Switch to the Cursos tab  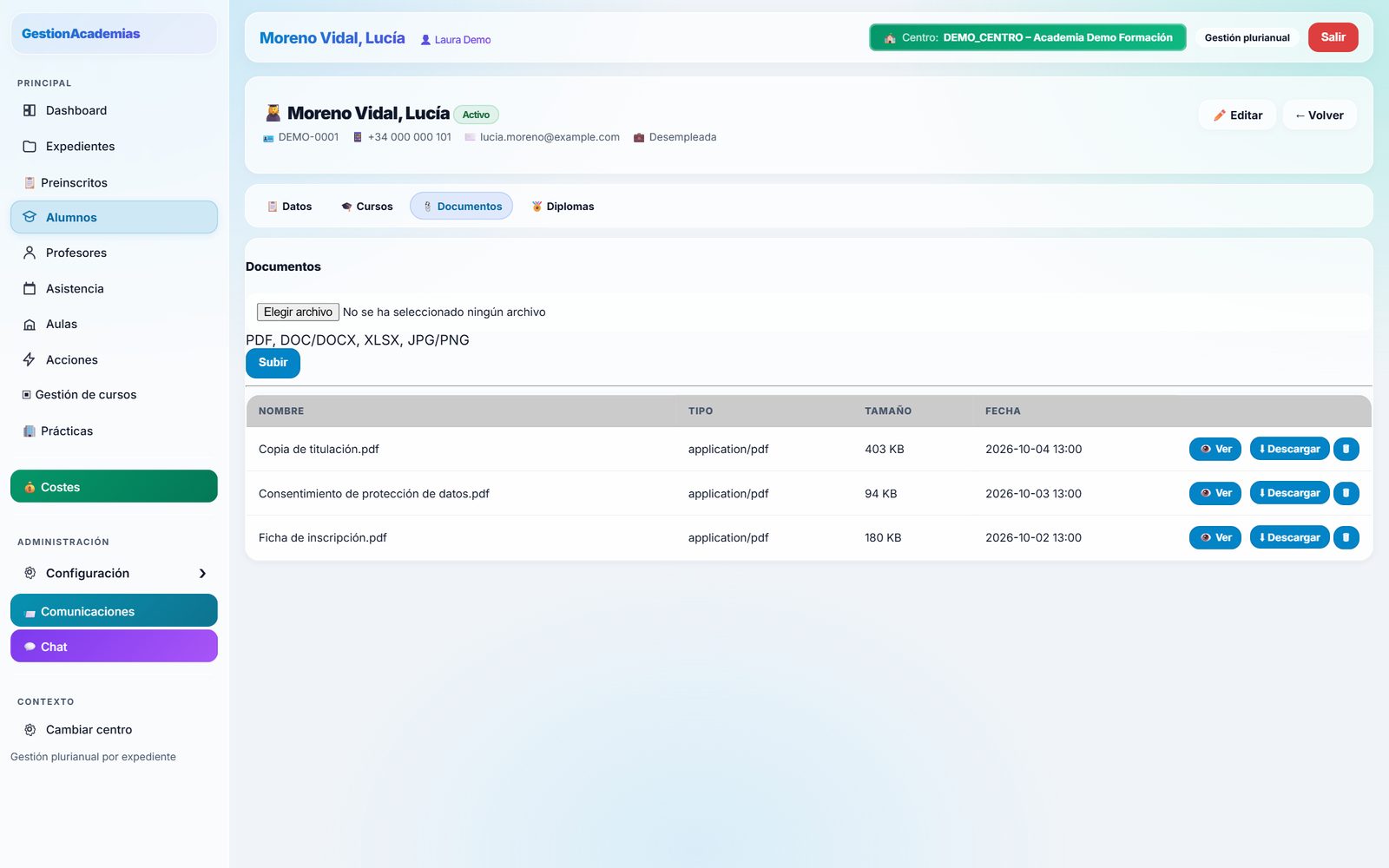[x=366, y=206]
